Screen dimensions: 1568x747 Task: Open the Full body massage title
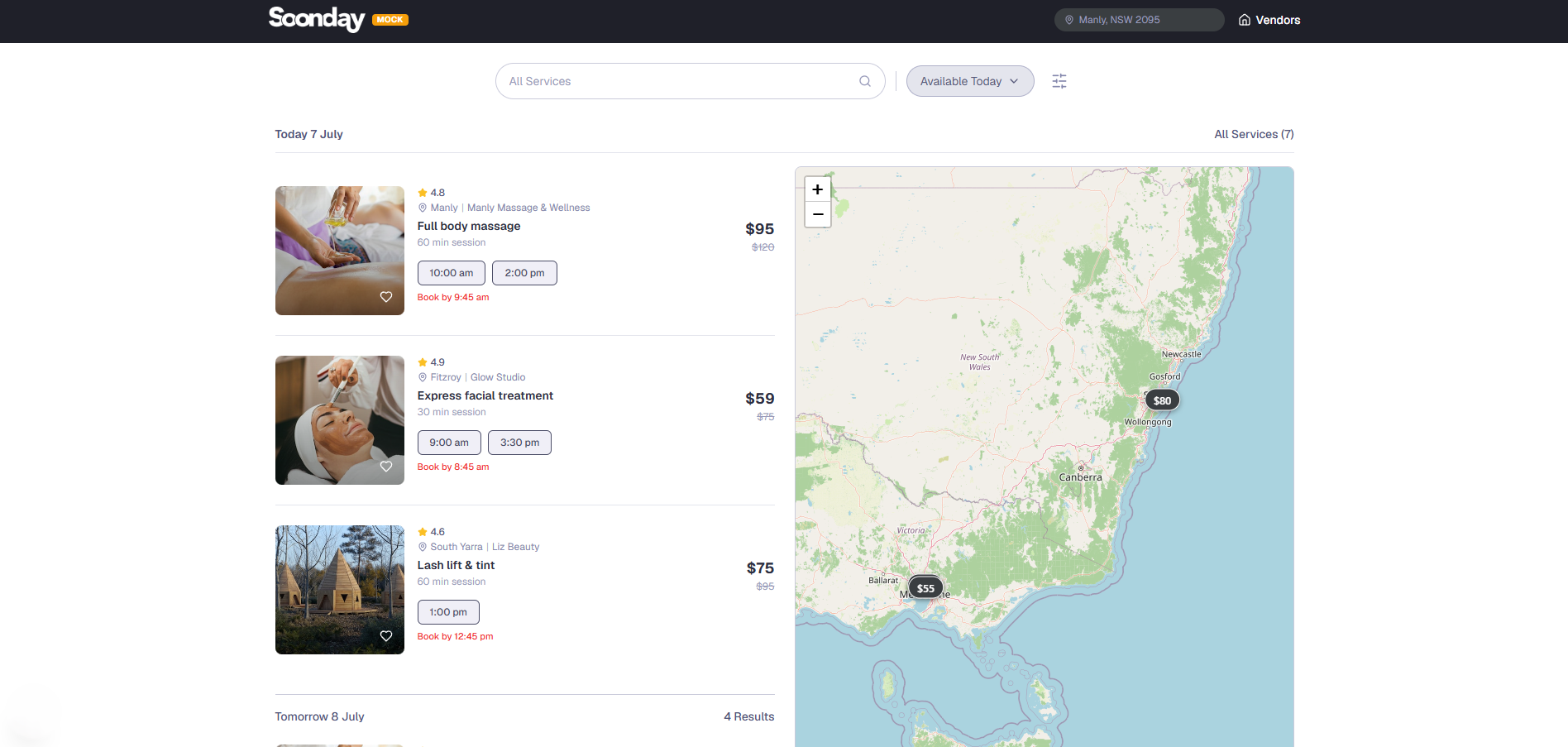pyautogui.click(x=469, y=226)
